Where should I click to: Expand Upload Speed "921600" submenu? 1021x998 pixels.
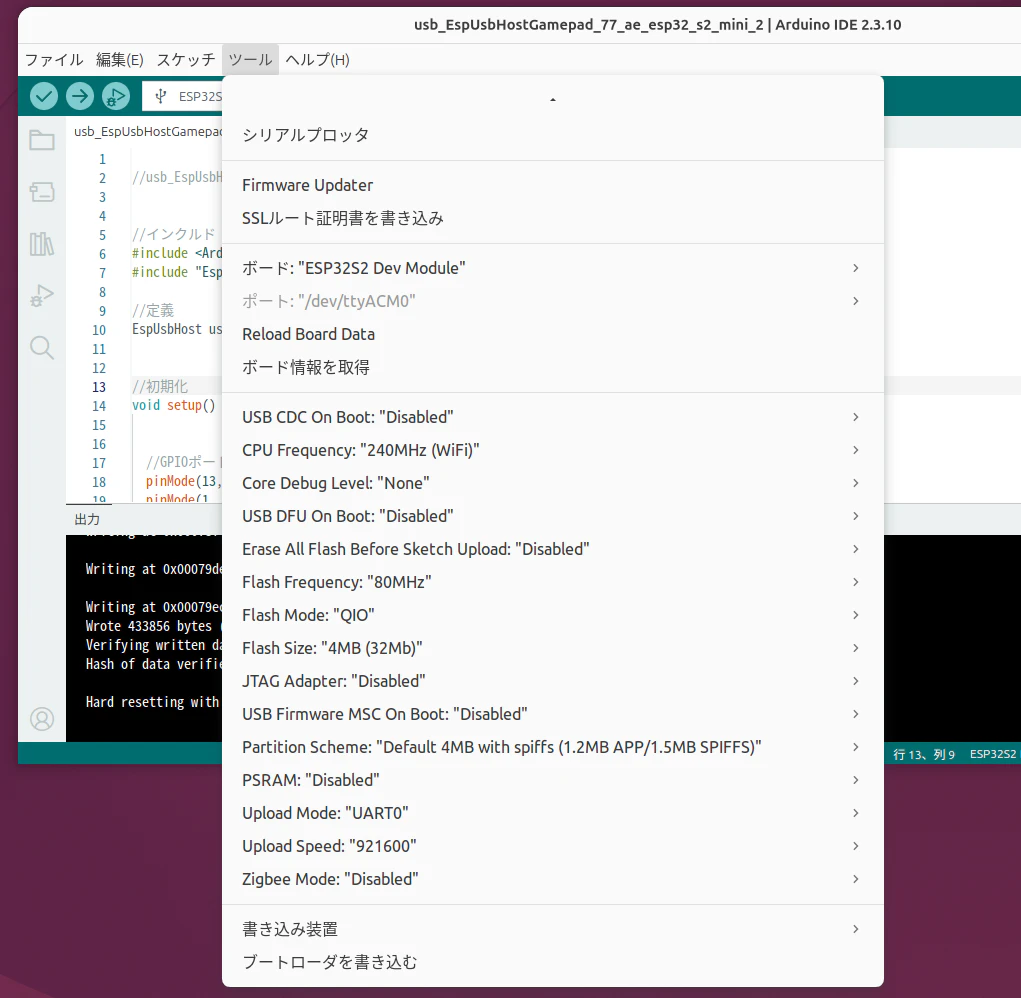coord(552,846)
